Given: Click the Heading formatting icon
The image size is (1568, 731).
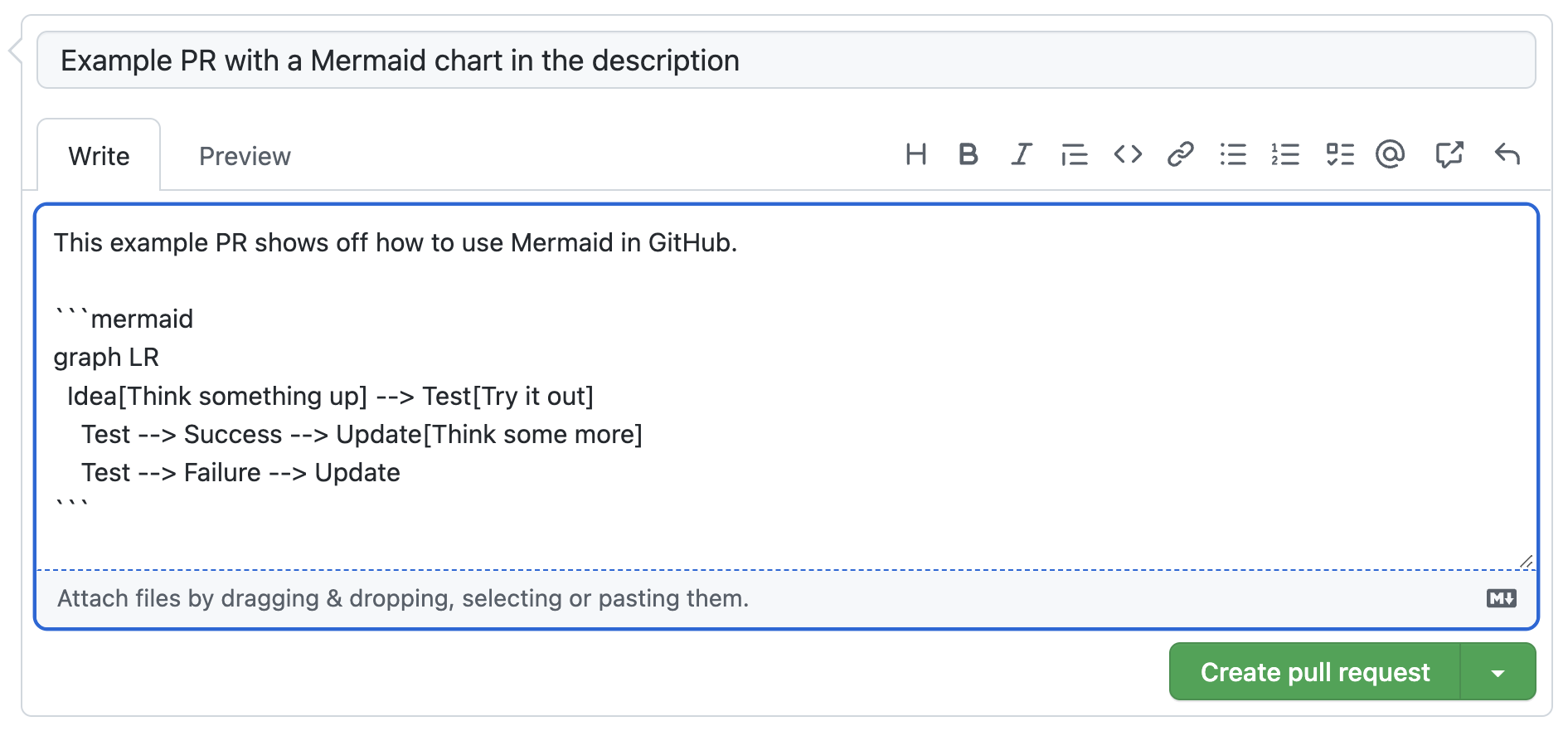Looking at the screenshot, I should 915,154.
